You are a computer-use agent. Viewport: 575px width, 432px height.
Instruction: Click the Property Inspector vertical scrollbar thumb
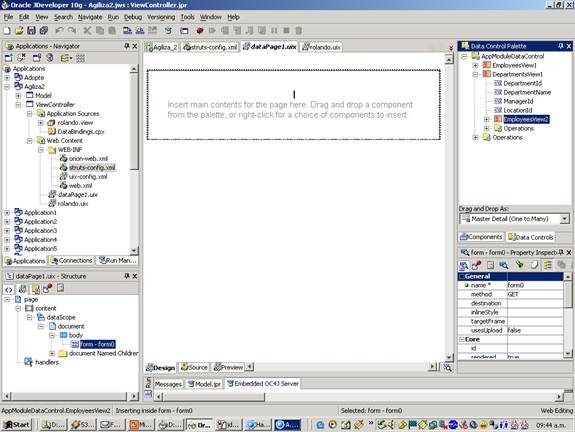[568, 294]
